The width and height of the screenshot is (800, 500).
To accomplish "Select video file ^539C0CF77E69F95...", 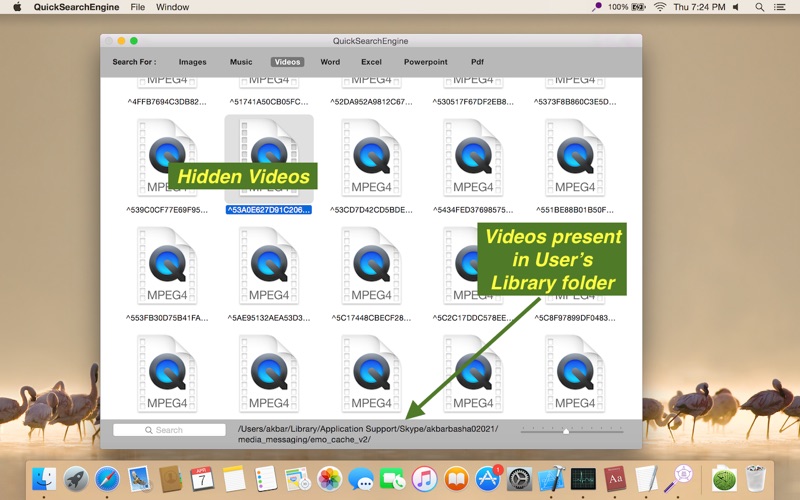I will [x=167, y=158].
